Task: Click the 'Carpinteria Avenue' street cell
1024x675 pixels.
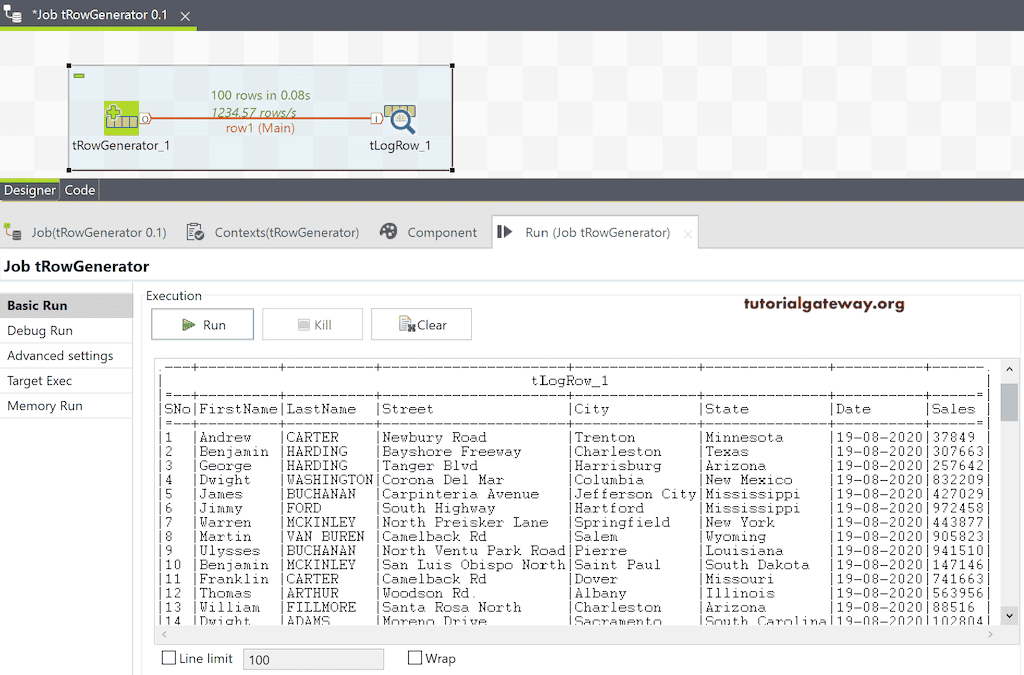Action: coord(460,494)
